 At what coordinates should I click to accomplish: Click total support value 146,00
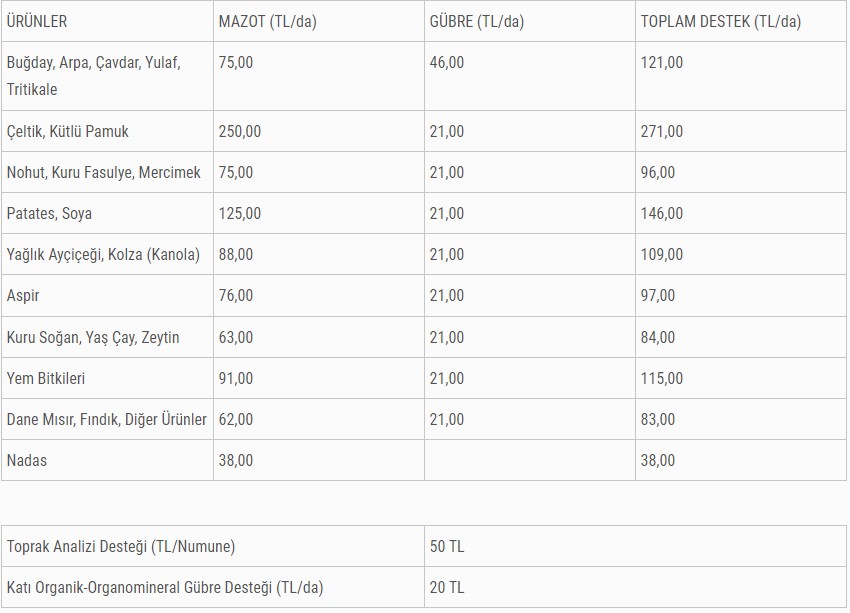662,213
